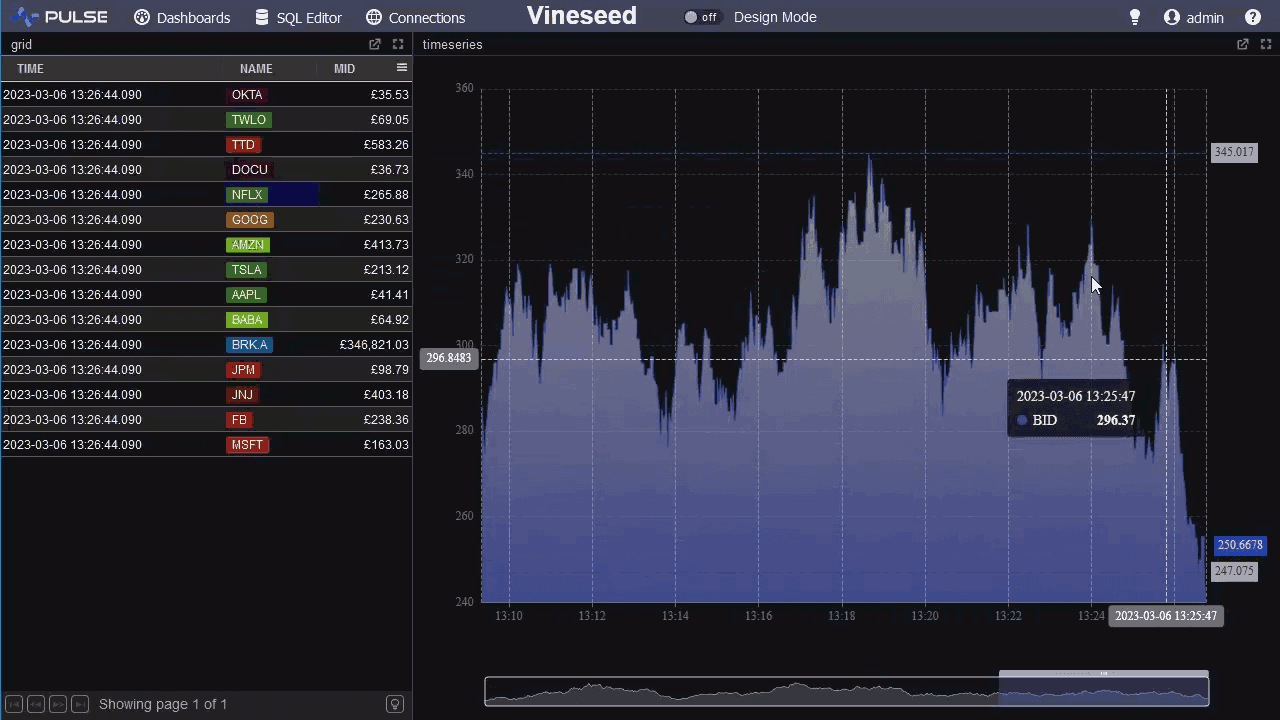
Task: Sort by the NAME column header
Action: [256, 69]
